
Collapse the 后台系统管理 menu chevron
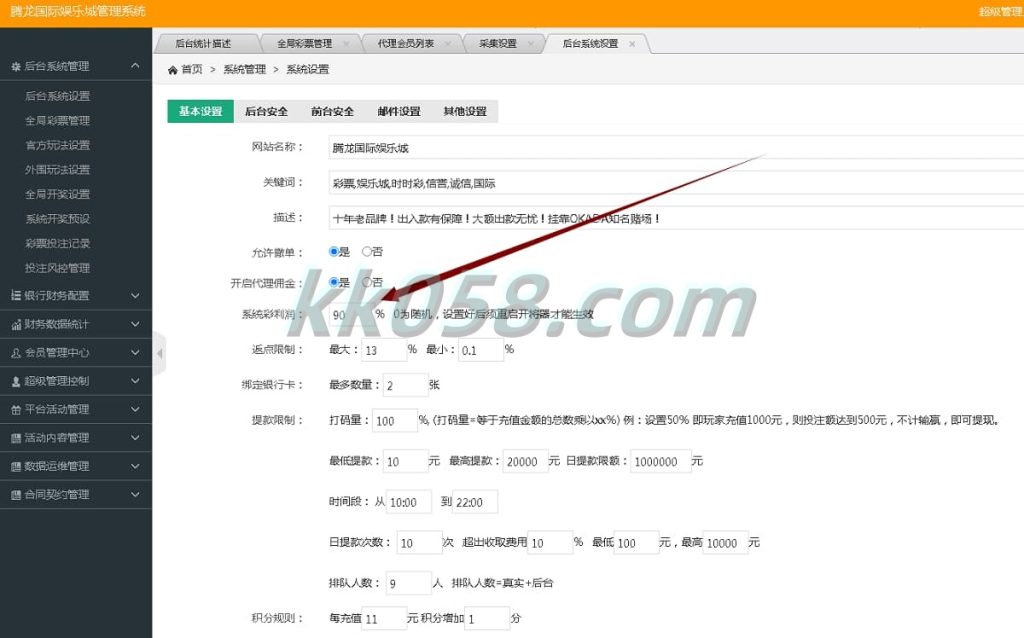coord(135,65)
